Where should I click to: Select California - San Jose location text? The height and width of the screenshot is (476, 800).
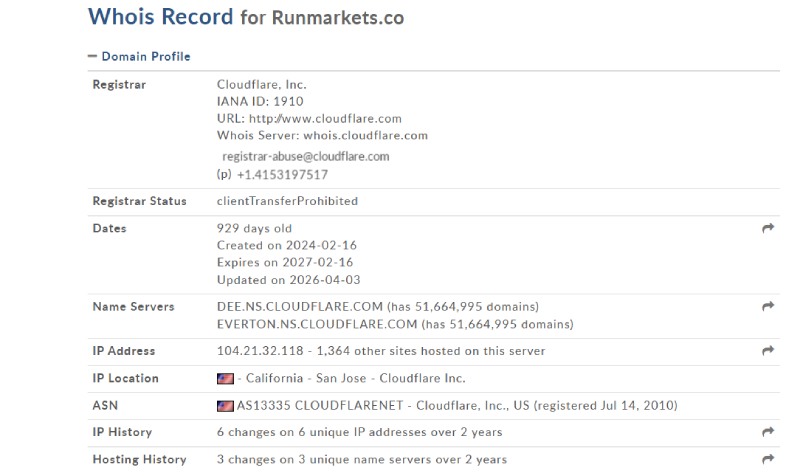306,378
